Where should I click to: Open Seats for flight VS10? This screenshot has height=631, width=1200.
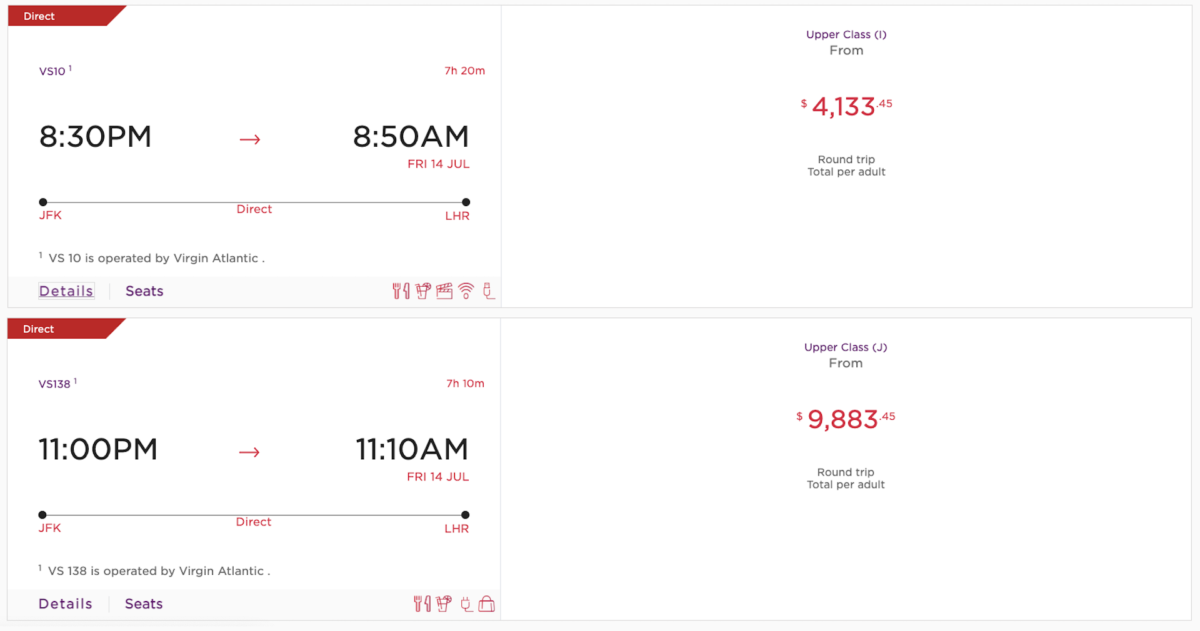point(144,290)
